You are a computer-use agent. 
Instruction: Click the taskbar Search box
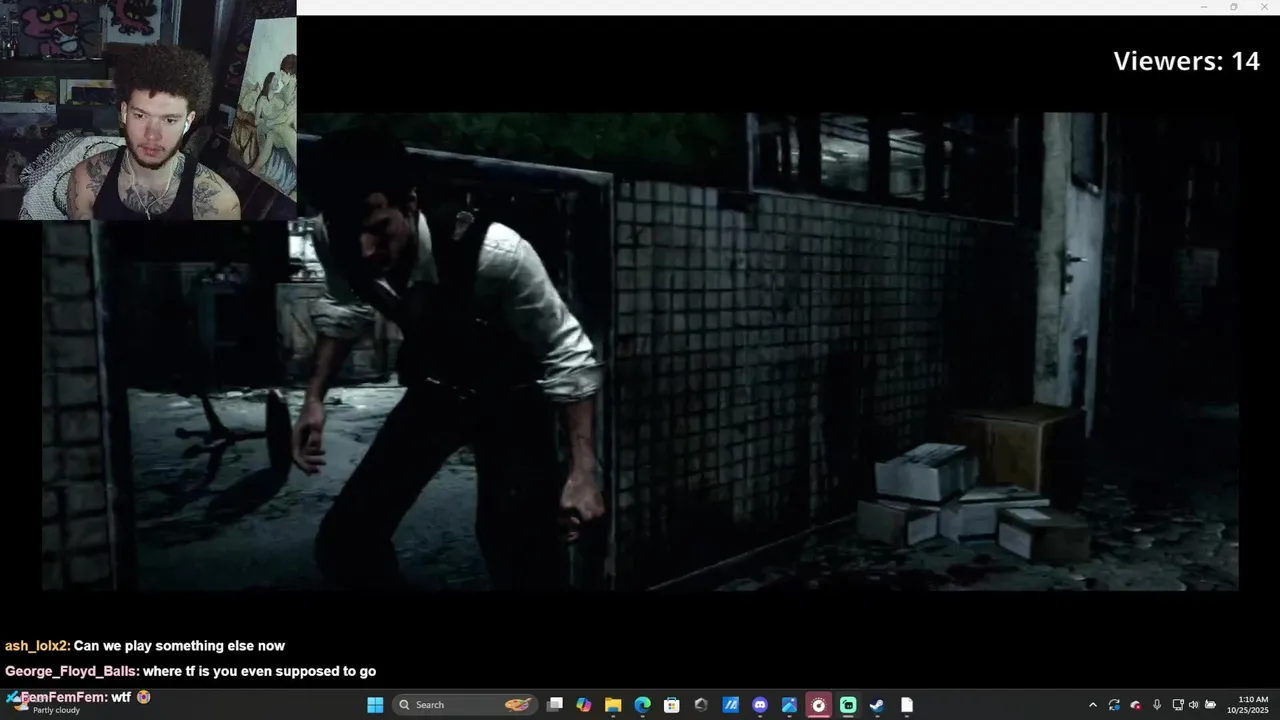[x=465, y=705]
